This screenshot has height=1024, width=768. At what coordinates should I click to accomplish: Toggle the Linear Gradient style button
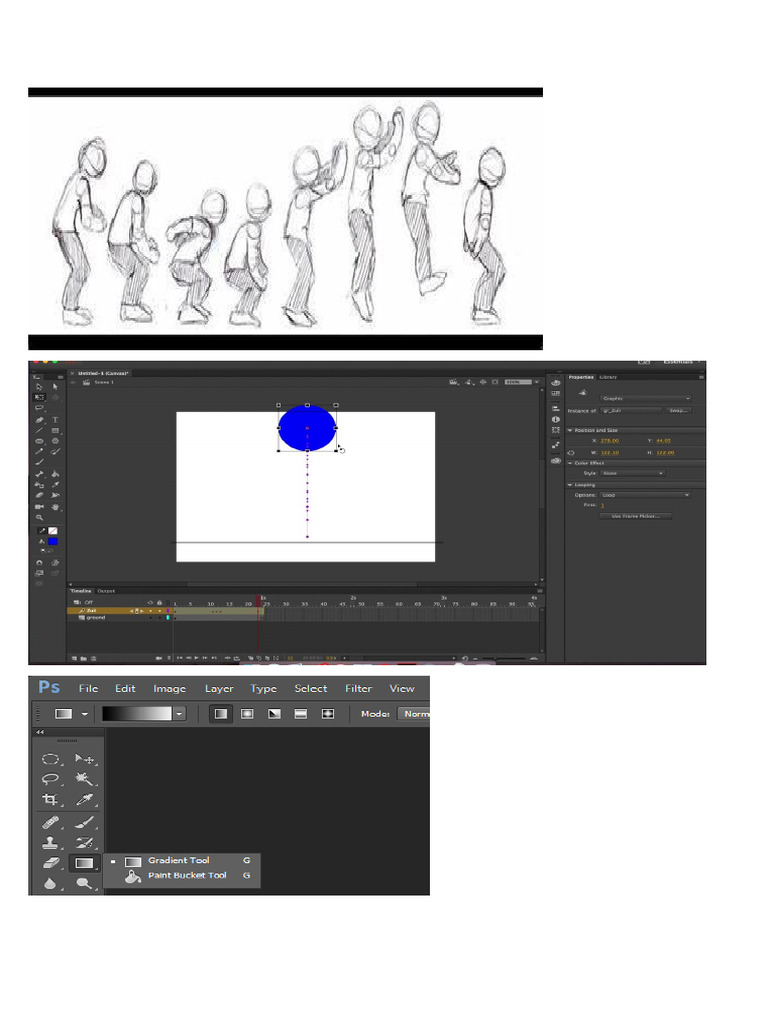[221, 714]
